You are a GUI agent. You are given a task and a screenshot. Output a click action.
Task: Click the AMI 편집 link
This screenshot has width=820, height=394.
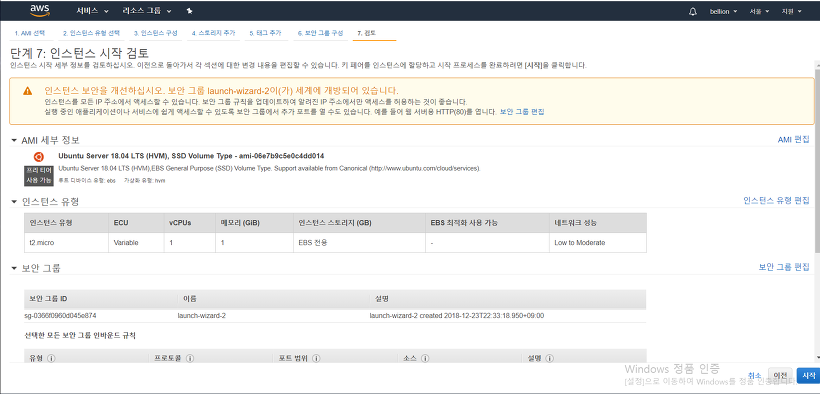pos(793,140)
